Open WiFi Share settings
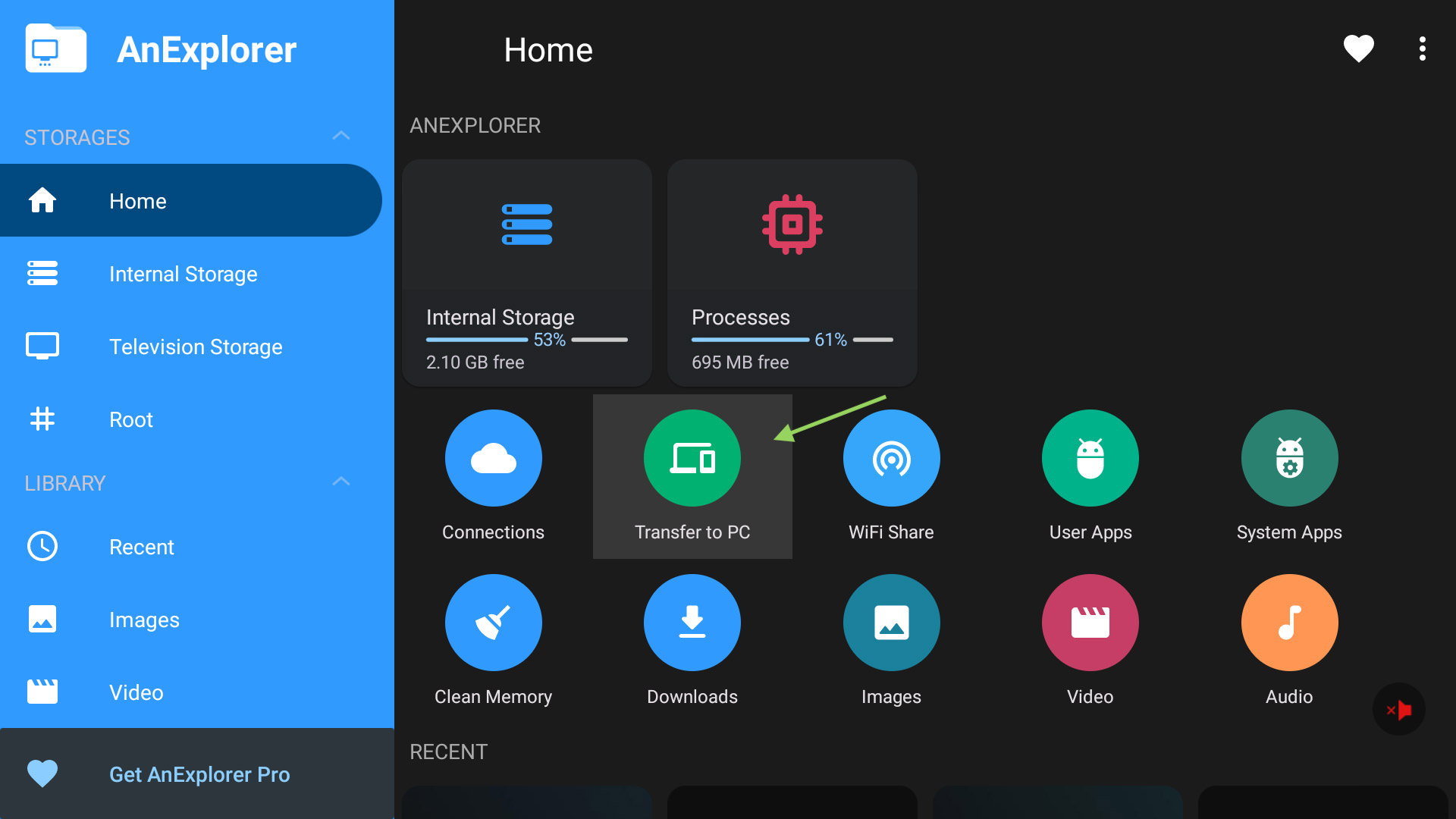The width and height of the screenshot is (1456, 819). 890,458
